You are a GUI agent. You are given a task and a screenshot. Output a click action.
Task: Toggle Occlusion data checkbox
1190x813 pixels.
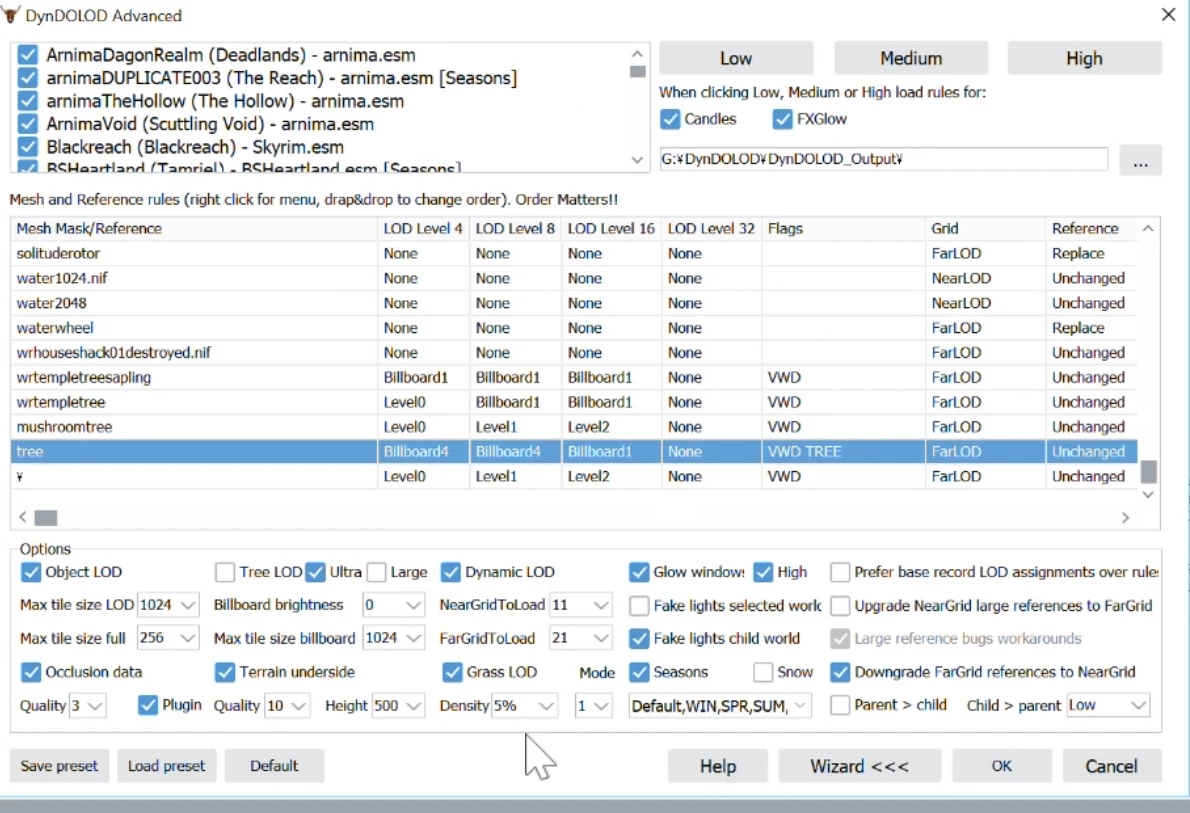point(30,673)
